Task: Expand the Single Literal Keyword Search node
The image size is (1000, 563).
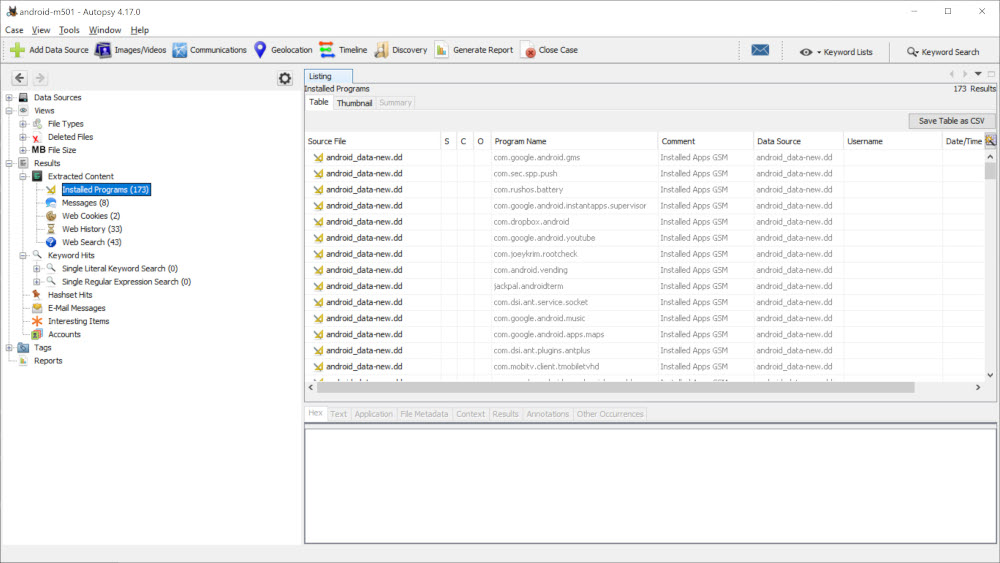Action: click(37, 268)
